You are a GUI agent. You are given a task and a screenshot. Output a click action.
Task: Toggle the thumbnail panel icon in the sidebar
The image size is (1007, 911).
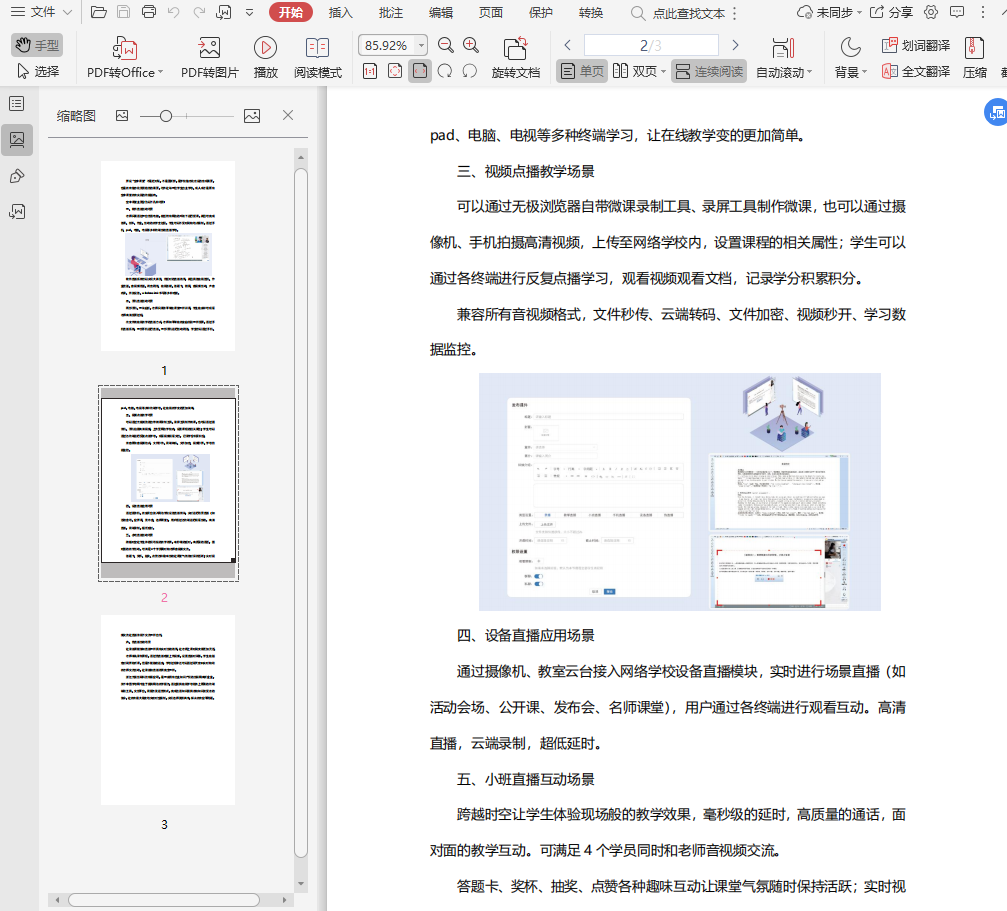click(x=17, y=139)
